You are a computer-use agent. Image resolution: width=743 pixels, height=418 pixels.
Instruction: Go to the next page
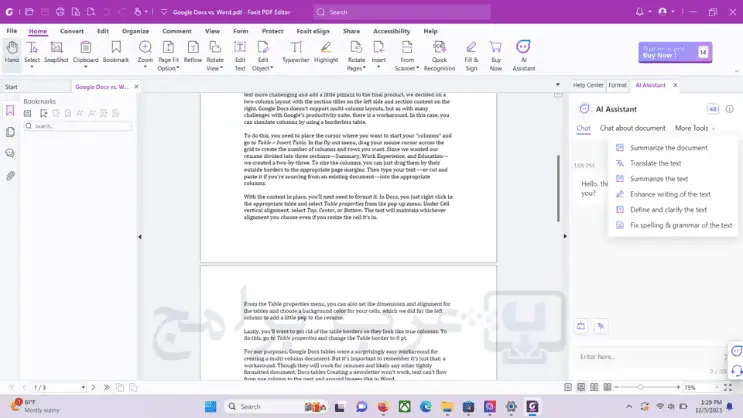(x=93, y=388)
